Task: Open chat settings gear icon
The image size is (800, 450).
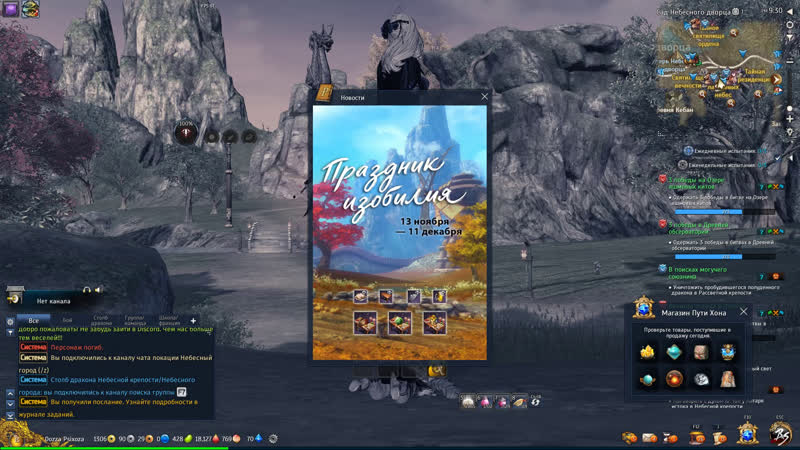Action: [10, 322]
